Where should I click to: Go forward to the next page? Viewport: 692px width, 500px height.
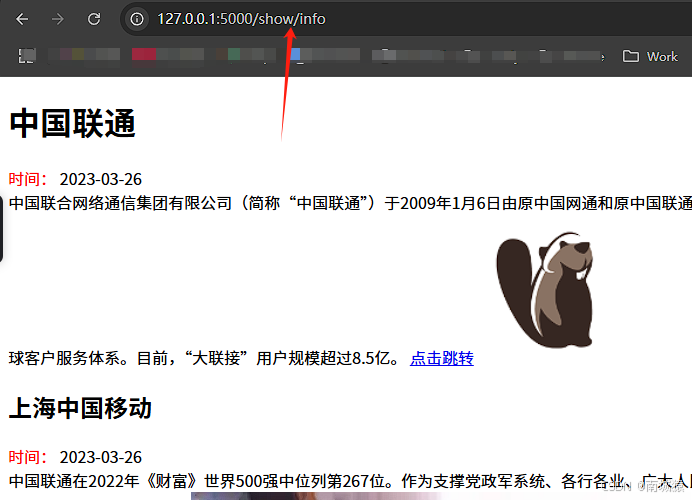point(58,19)
